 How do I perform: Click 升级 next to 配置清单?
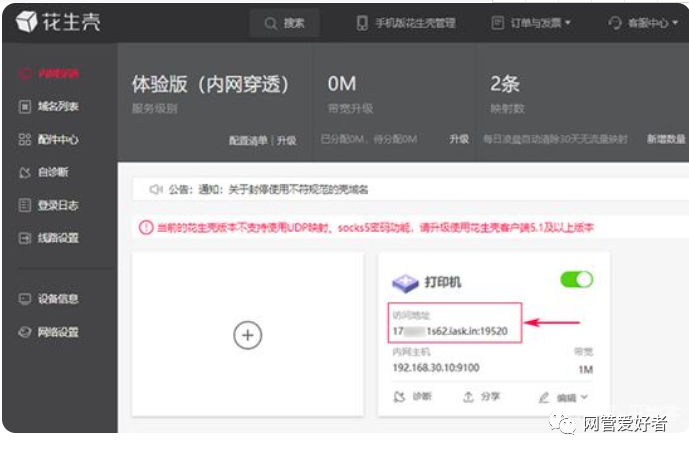(x=286, y=140)
